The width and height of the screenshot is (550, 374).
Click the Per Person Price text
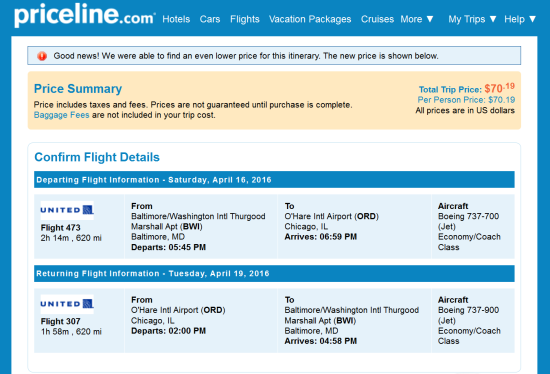pos(466,100)
